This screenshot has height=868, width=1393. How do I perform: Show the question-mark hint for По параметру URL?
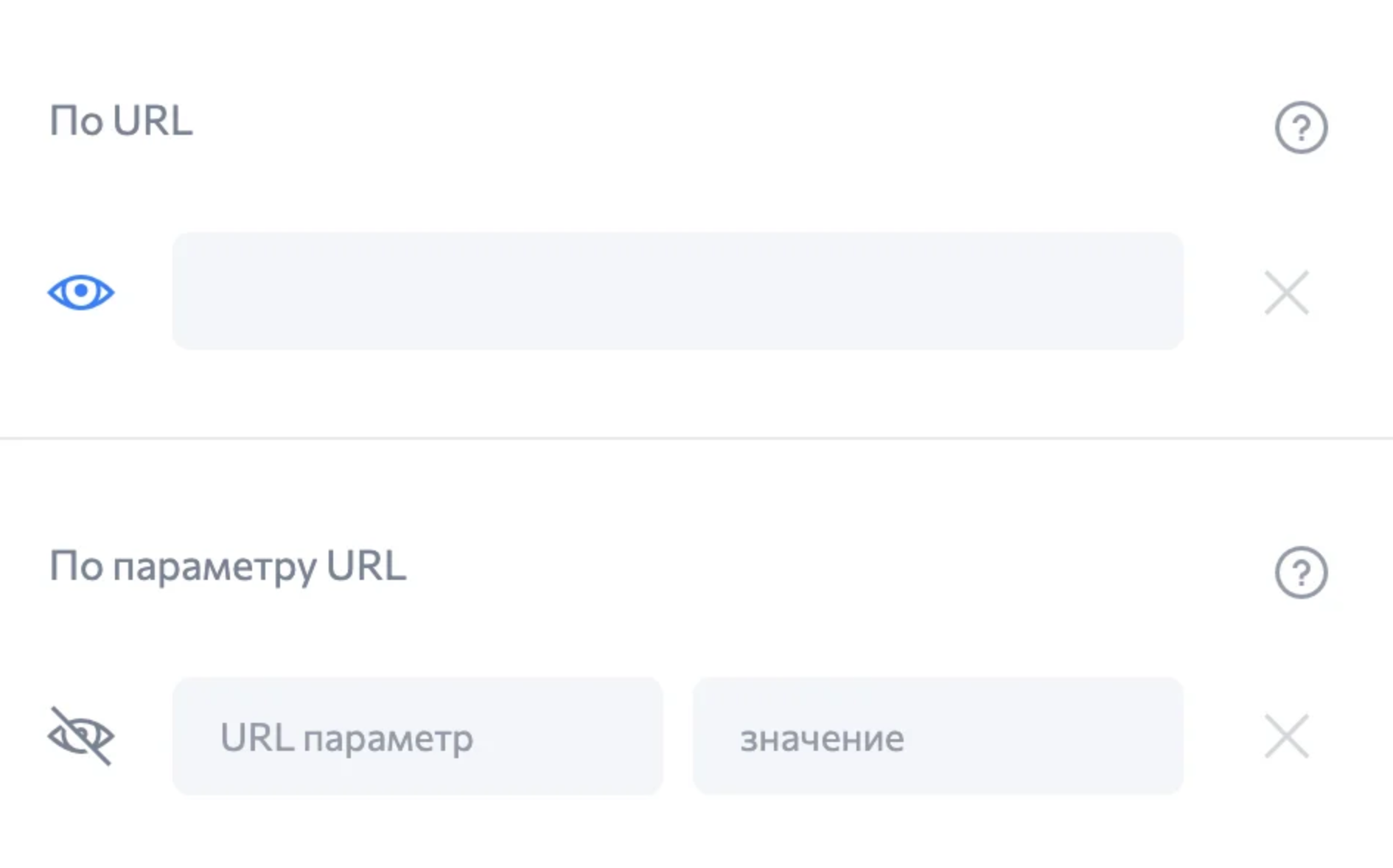[1301, 573]
